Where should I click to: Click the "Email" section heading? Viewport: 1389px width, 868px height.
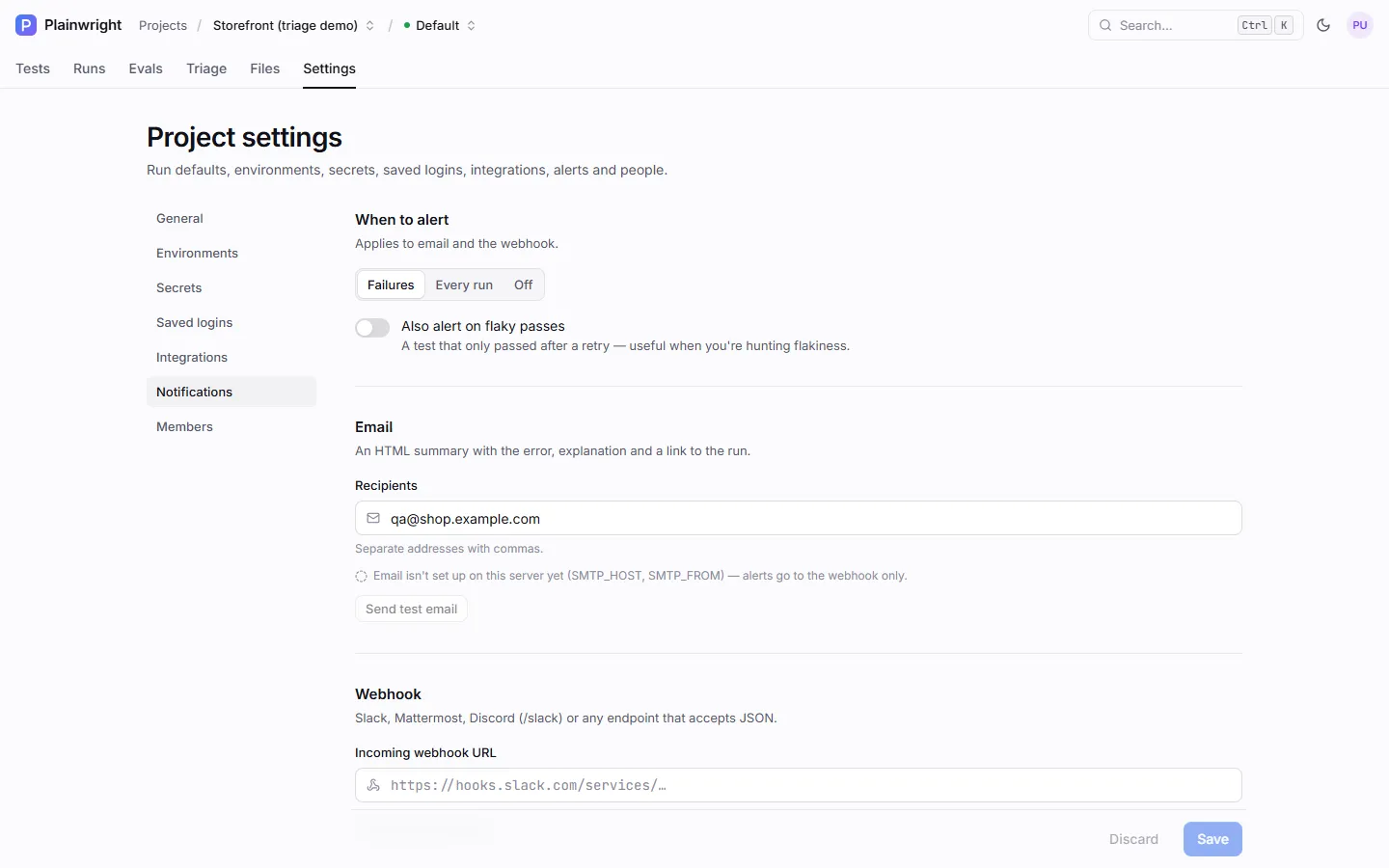click(373, 427)
